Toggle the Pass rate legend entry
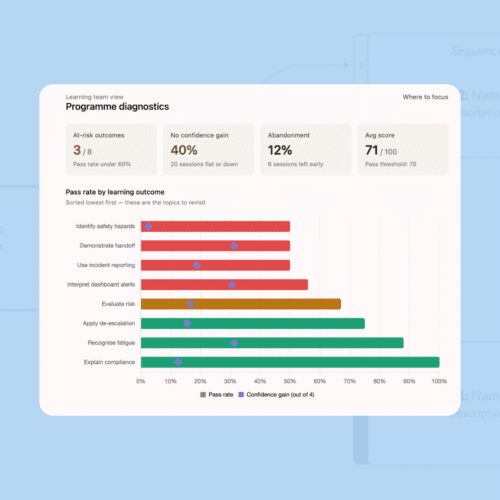The image size is (500, 500). click(x=217, y=395)
